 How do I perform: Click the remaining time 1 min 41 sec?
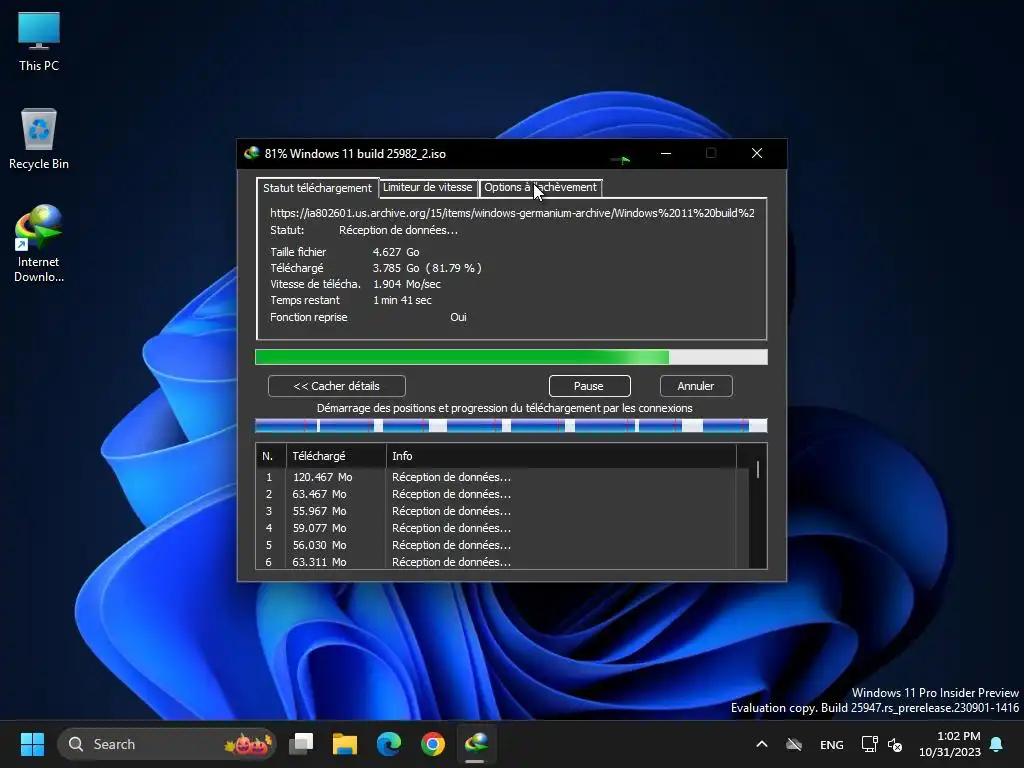[402, 300]
